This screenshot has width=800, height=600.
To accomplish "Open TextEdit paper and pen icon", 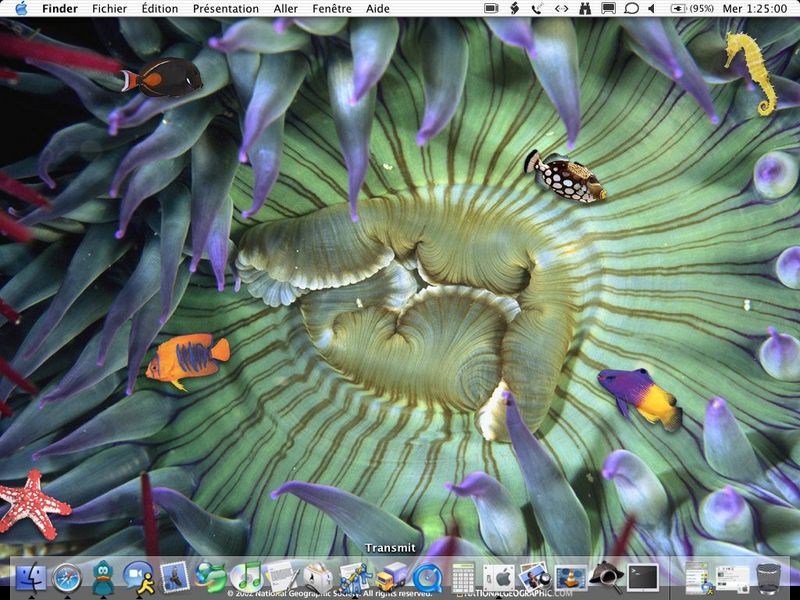I will click(282, 578).
